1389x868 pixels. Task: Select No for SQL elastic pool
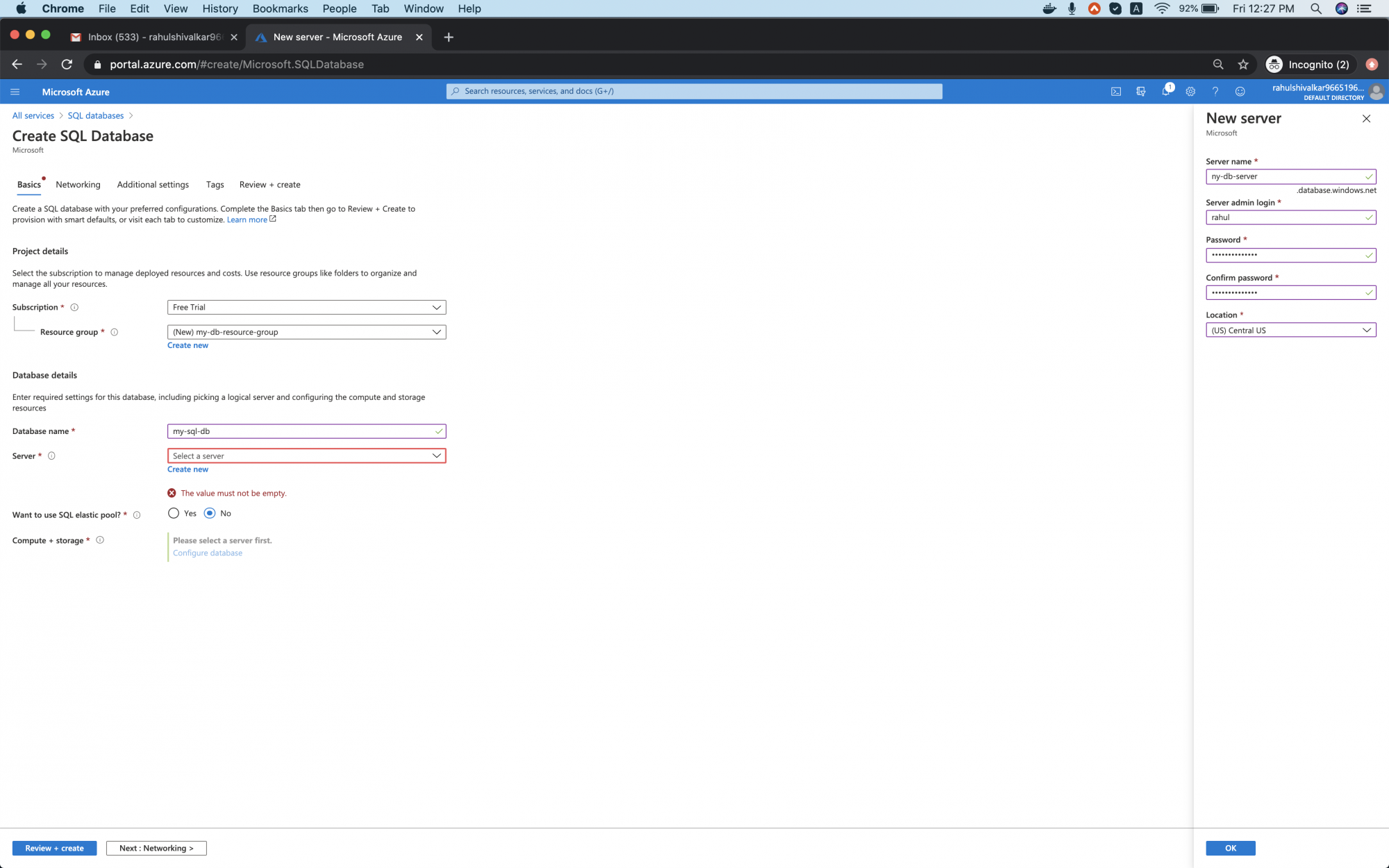[210, 513]
